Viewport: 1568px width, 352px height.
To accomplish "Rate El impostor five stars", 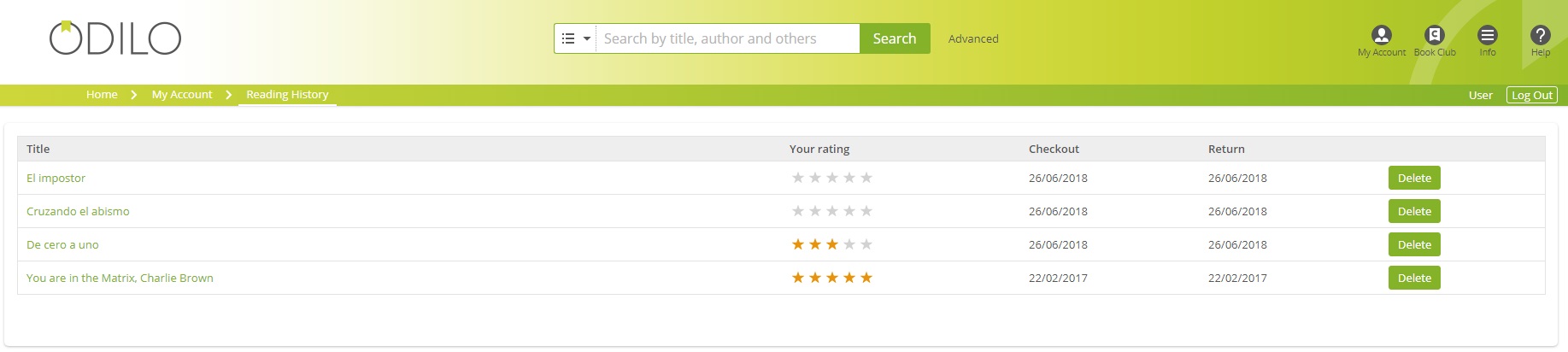I will tap(866, 178).
